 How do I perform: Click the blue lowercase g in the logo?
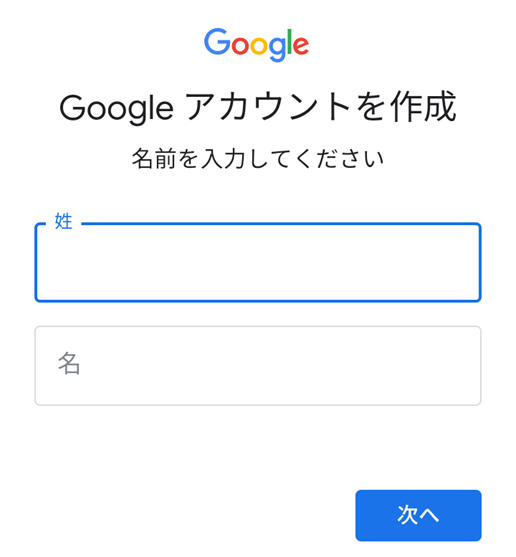pos(277,49)
